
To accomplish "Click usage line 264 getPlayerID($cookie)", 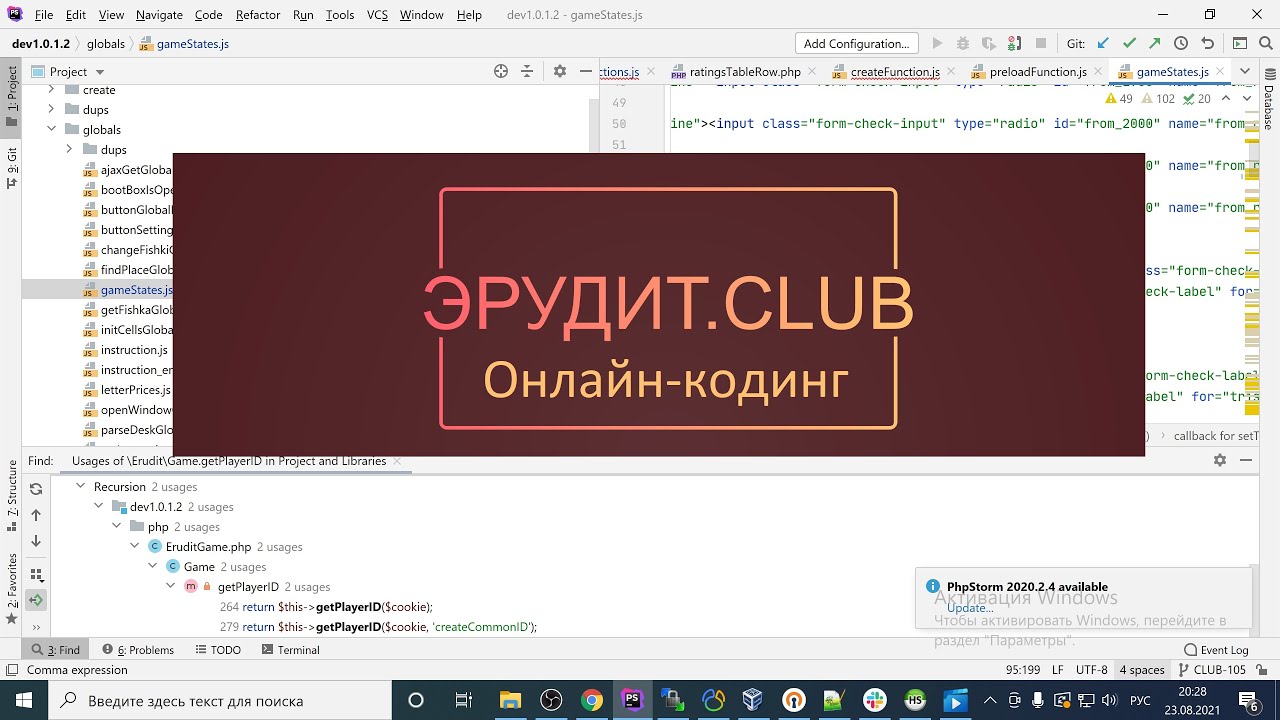I will tap(326, 607).
